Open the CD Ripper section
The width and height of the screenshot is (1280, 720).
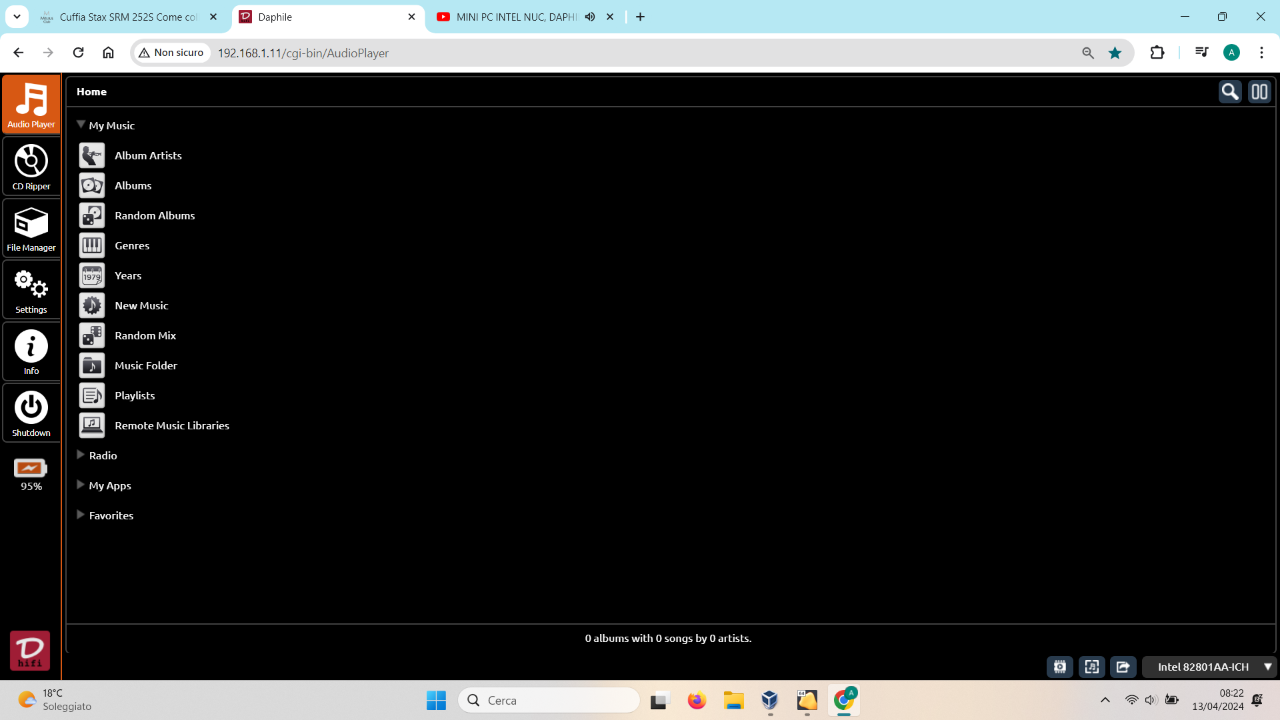(x=31, y=166)
